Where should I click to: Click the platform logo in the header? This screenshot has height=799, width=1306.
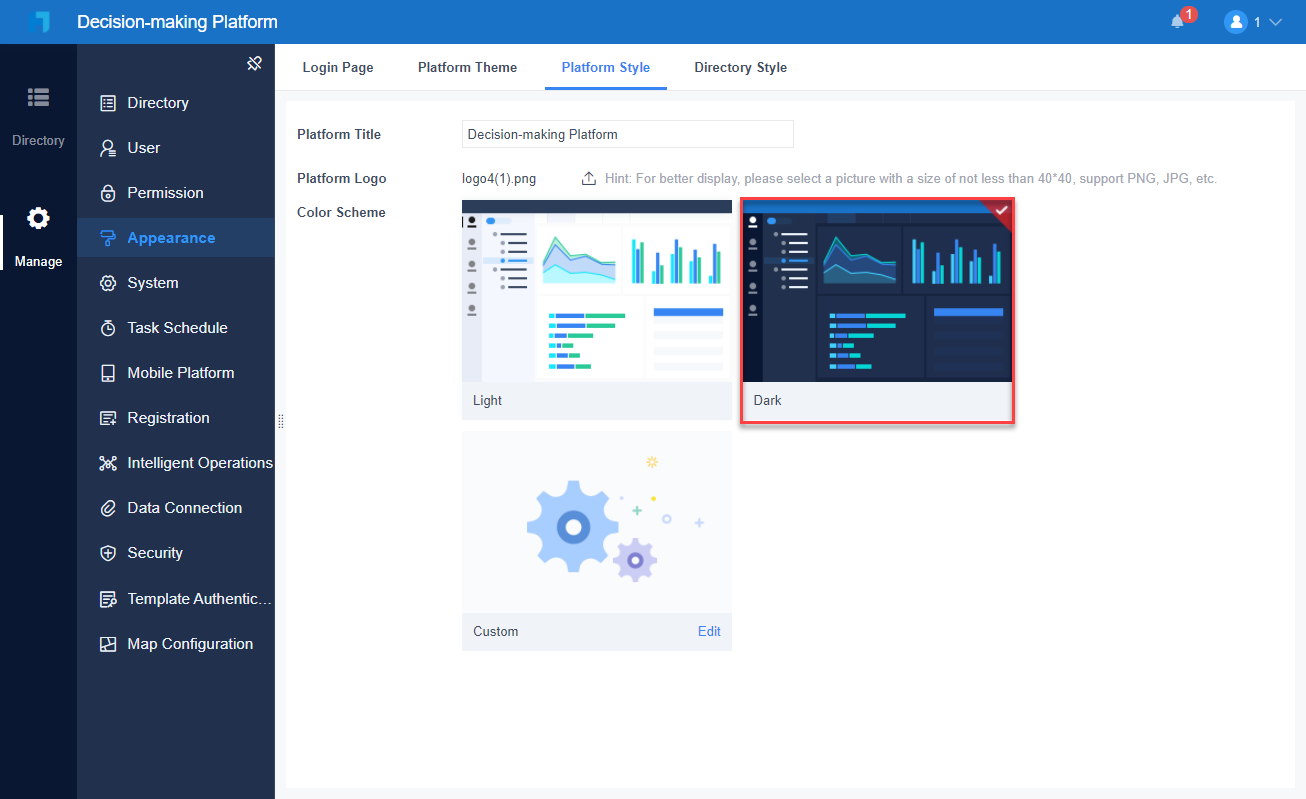[x=38, y=22]
